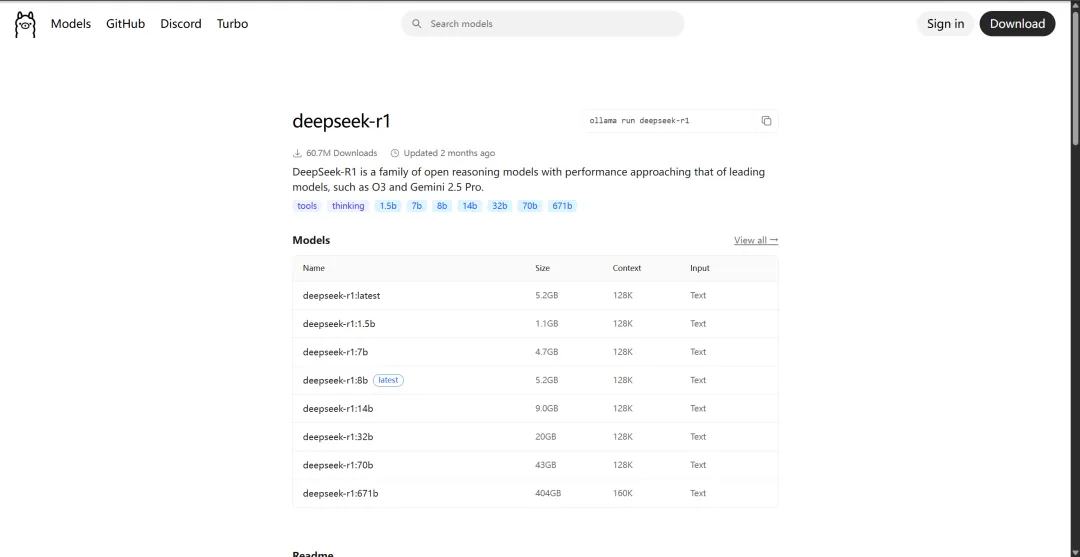This screenshot has width=1080, height=557.
Task: Copy the ollama run command
Action: tap(766, 120)
